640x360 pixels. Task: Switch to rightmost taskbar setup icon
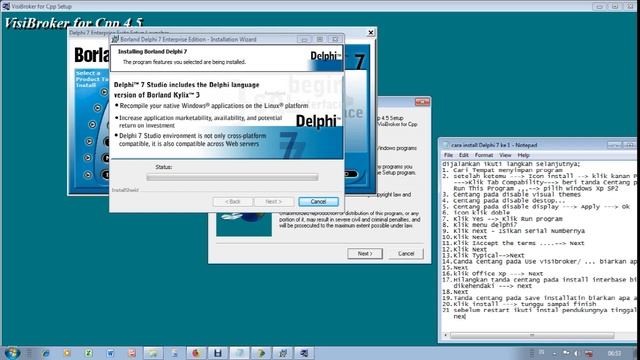coord(304,353)
